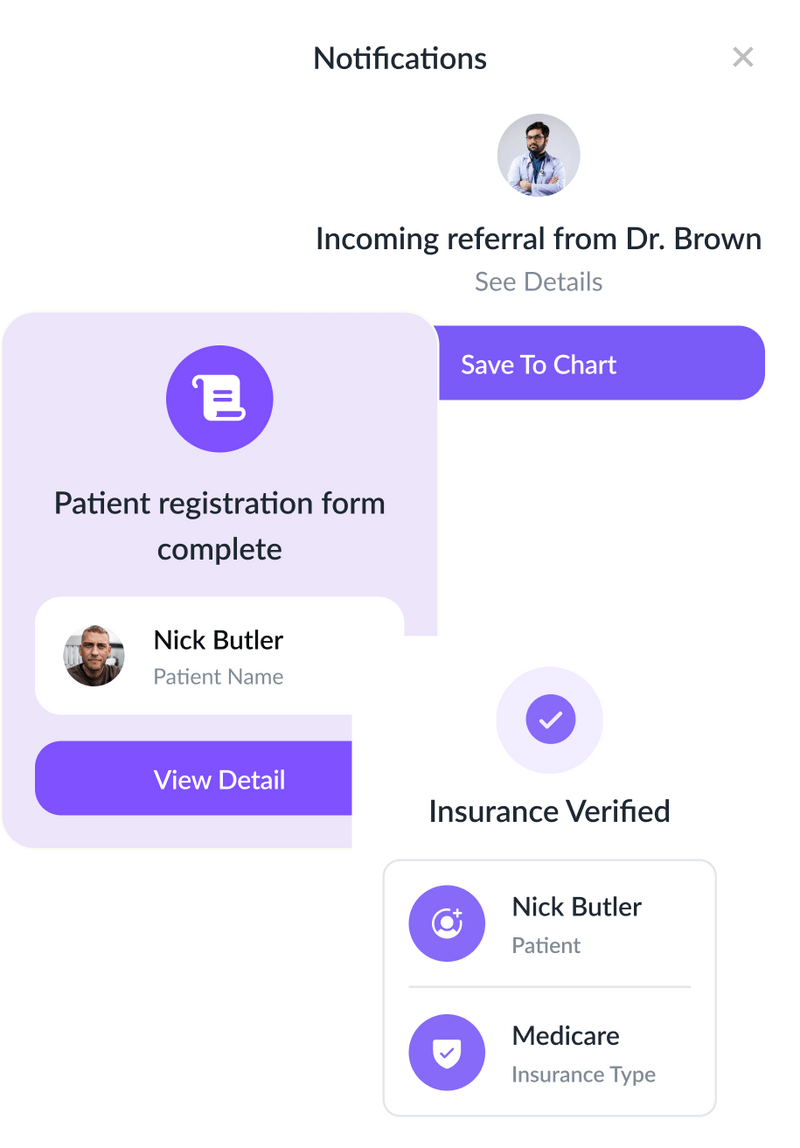Viewport: 800px width, 1148px height.
Task: Click the patient profile icon beside Nick Butler
Action: (447, 923)
